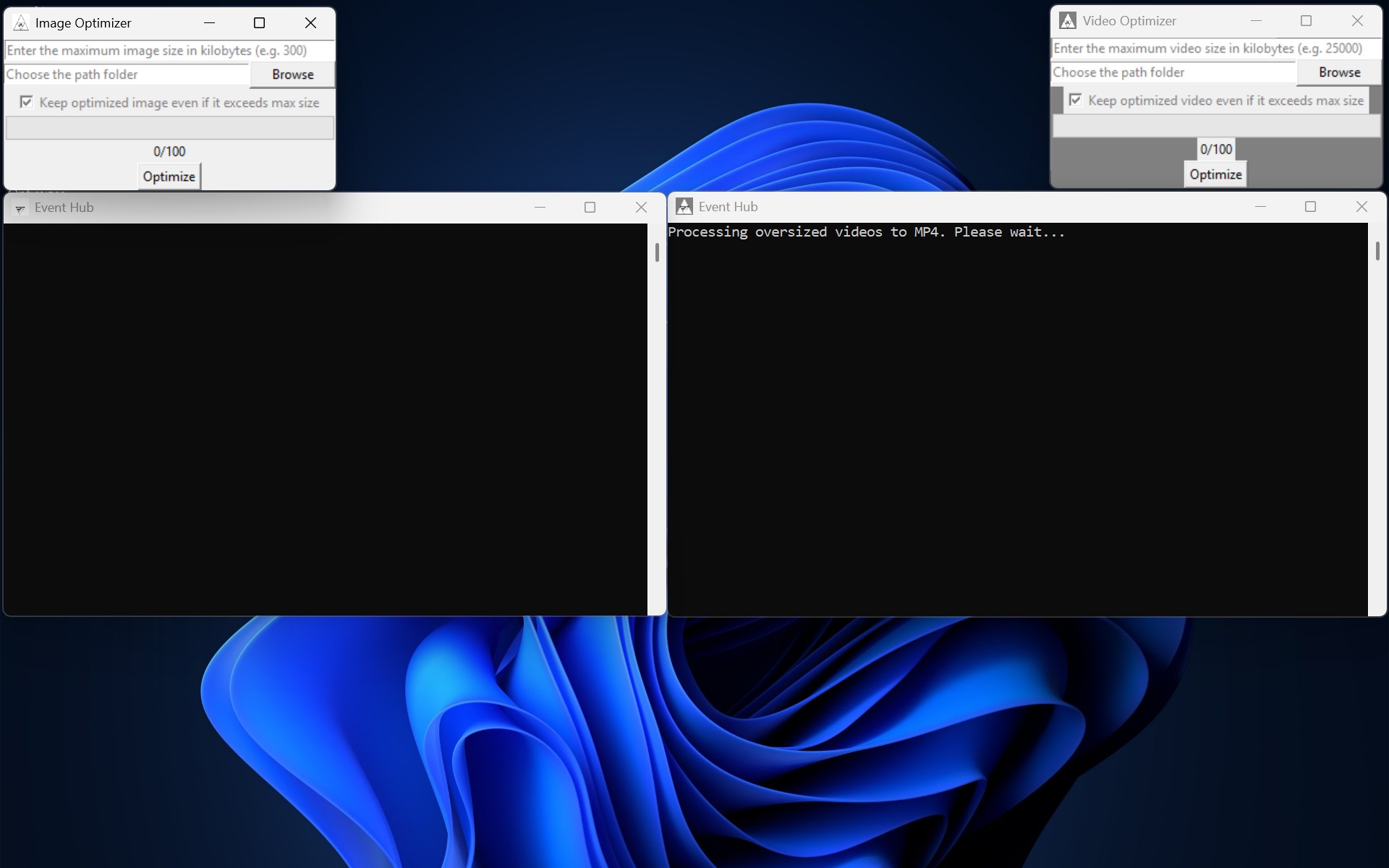Screen dimensions: 1389x868
Task: Minimize the Video Optimizer window
Action: pyautogui.click(x=1256, y=21)
